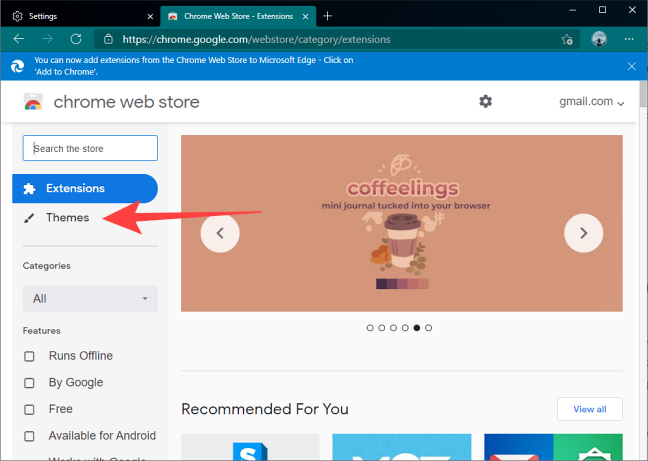
Task: Reload the page with refresh icon
Action: click(76, 39)
